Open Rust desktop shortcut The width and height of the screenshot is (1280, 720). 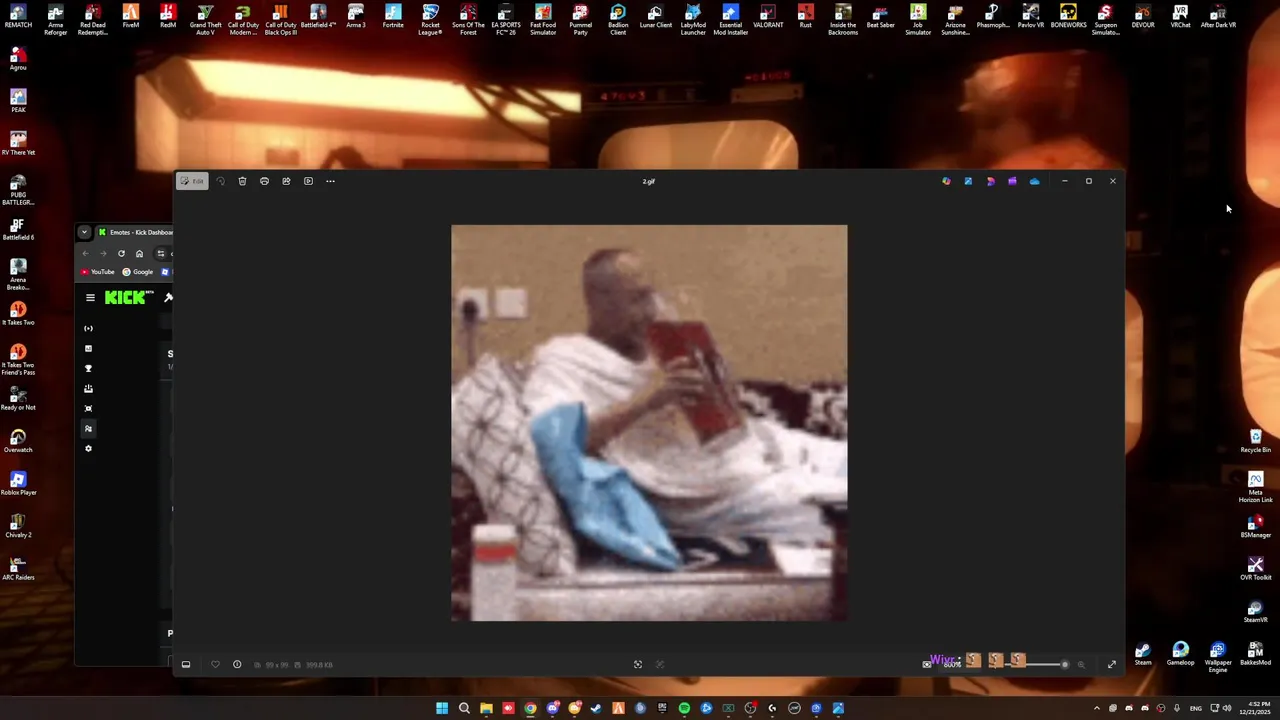[805, 17]
